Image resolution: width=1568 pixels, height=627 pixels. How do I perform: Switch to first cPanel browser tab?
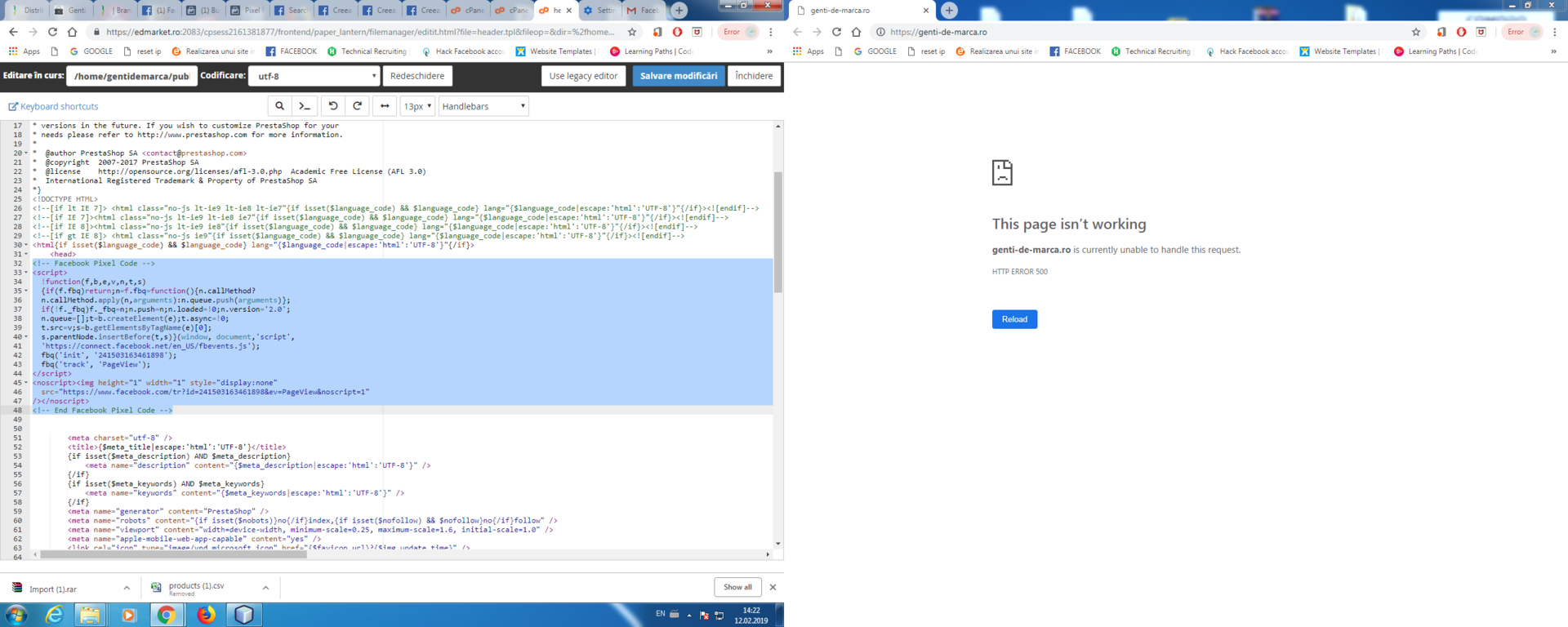pyautogui.click(x=467, y=11)
